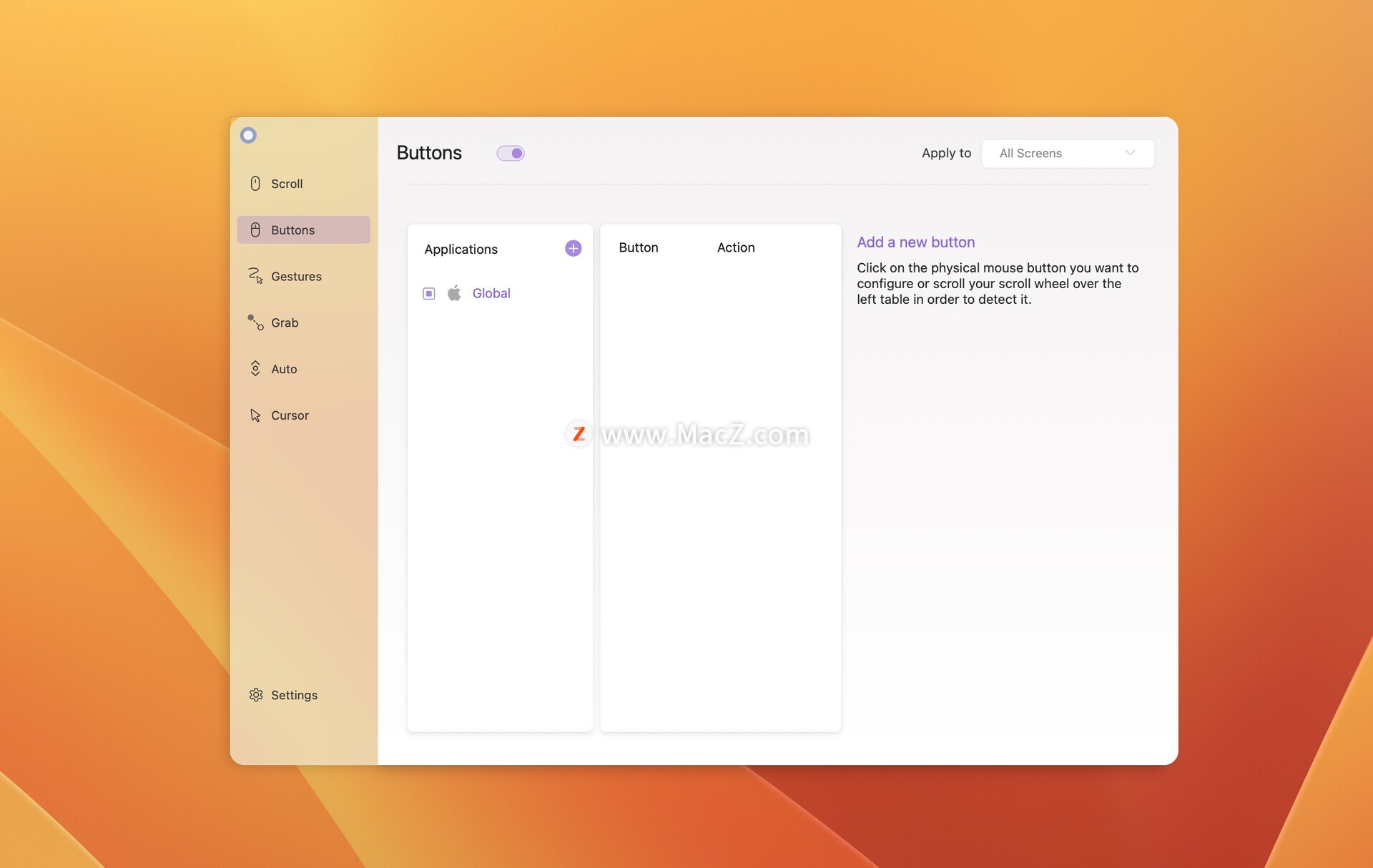The height and width of the screenshot is (868, 1373).
Task: Click the Gestures swipe icon in sidebar
Action: point(255,276)
